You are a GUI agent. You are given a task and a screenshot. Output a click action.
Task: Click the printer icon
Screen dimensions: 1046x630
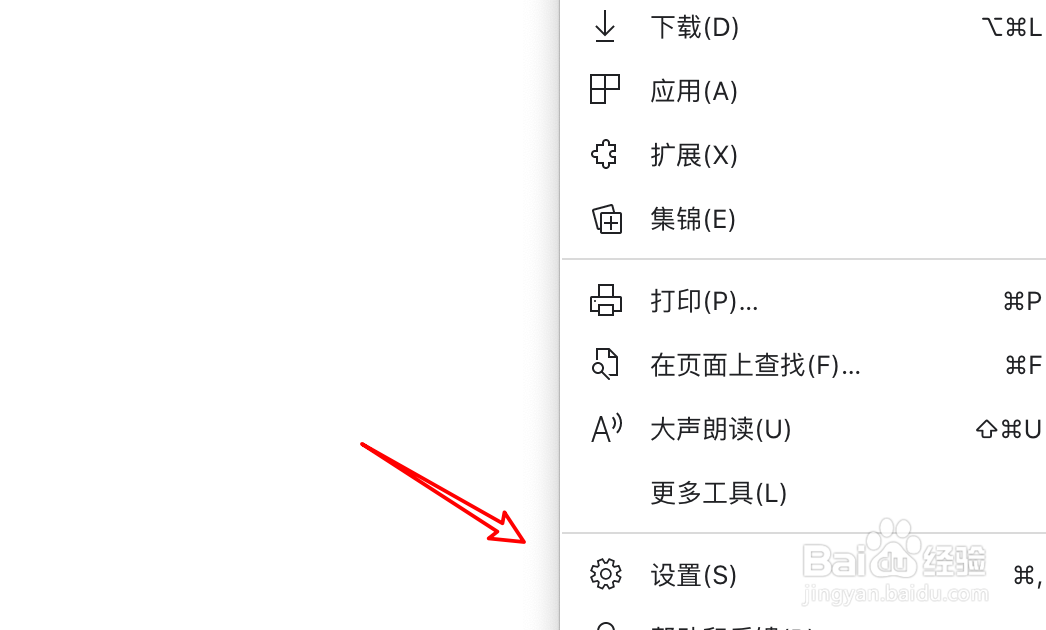point(606,300)
